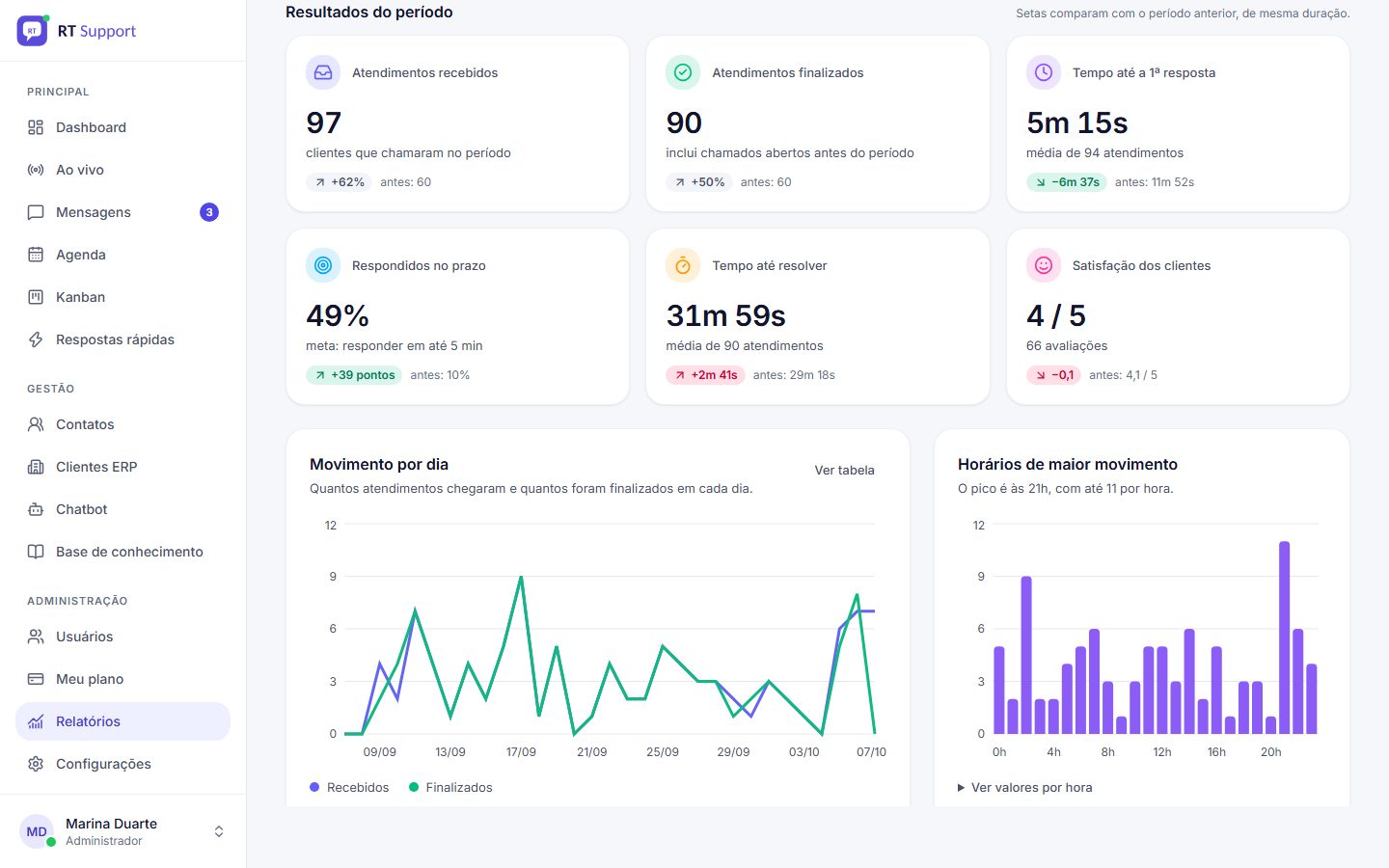Click the +2m 41s change badge
Image resolution: width=1389 pixels, height=868 pixels.
coord(705,375)
